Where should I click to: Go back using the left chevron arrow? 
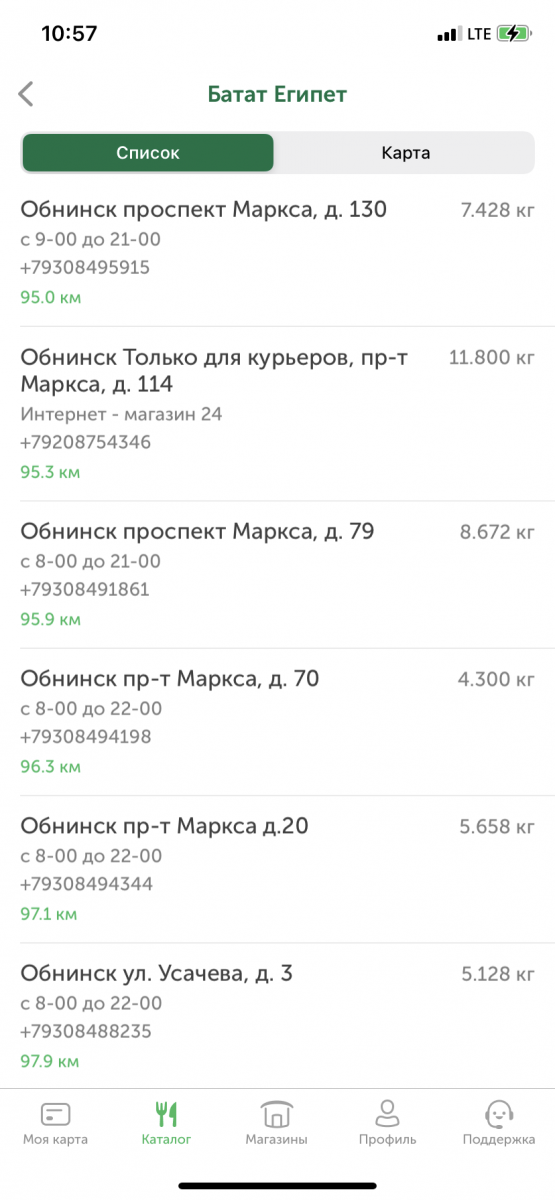click(26, 95)
